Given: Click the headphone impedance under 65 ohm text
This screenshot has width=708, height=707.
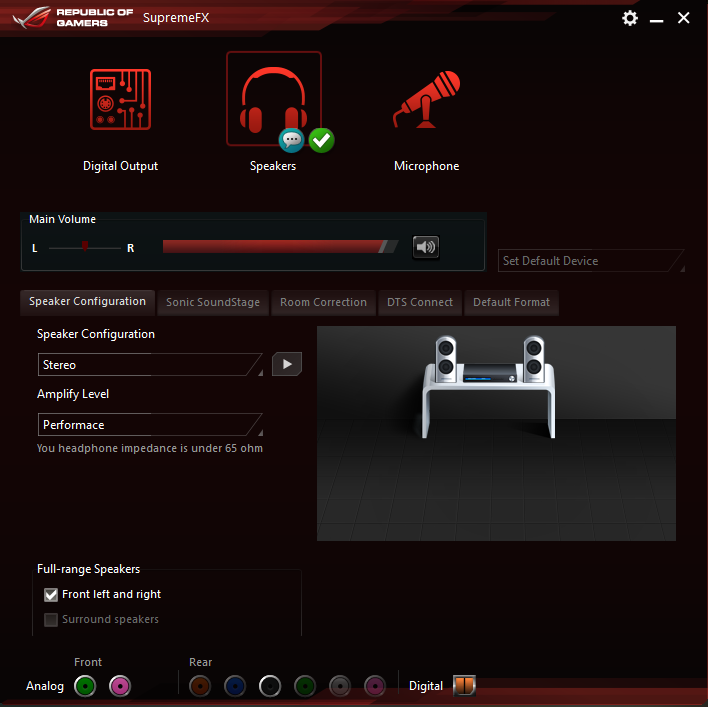Looking at the screenshot, I should click(x=149, y=448).
